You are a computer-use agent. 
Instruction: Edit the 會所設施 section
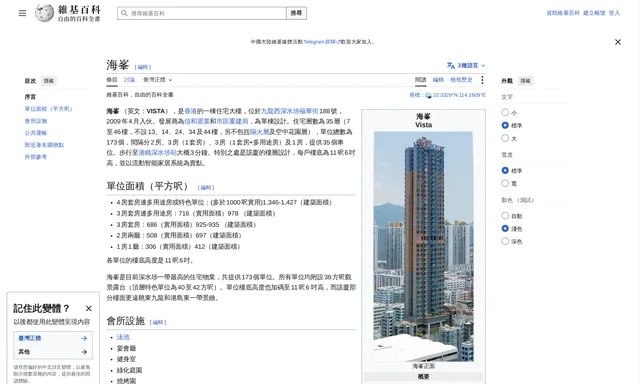coord(158,322)
